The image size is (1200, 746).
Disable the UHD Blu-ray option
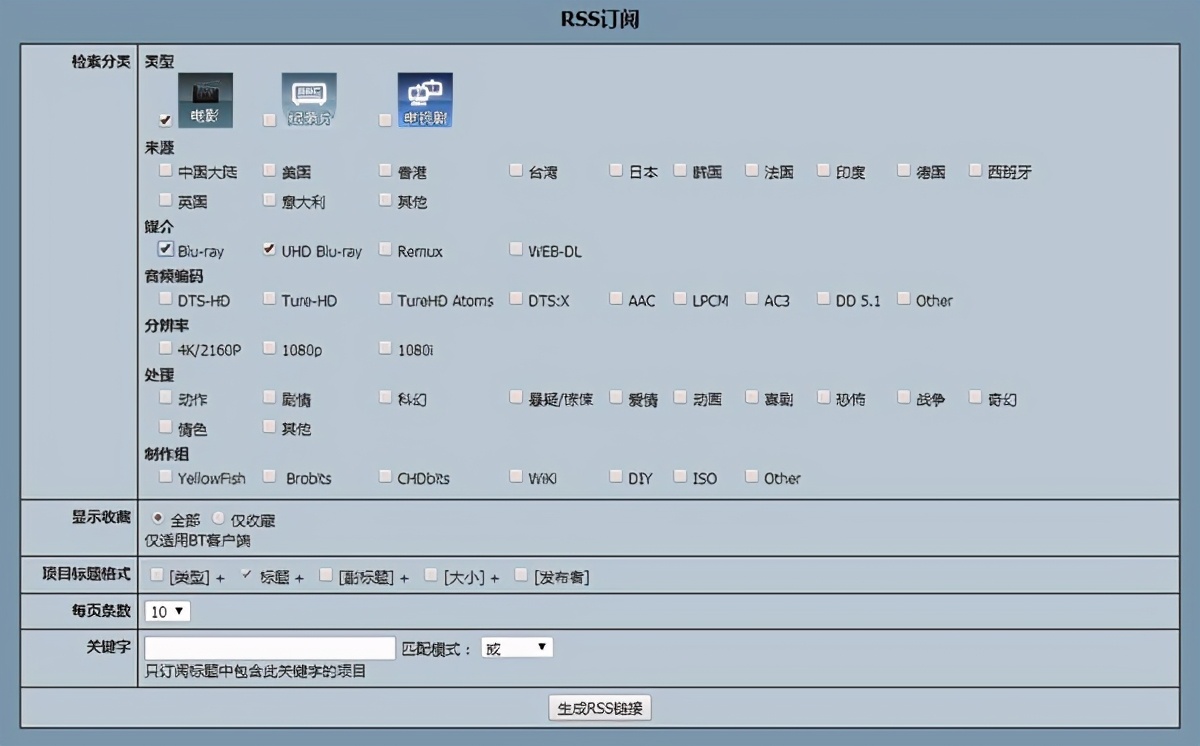pyautogui.click(x=268, y=248)
